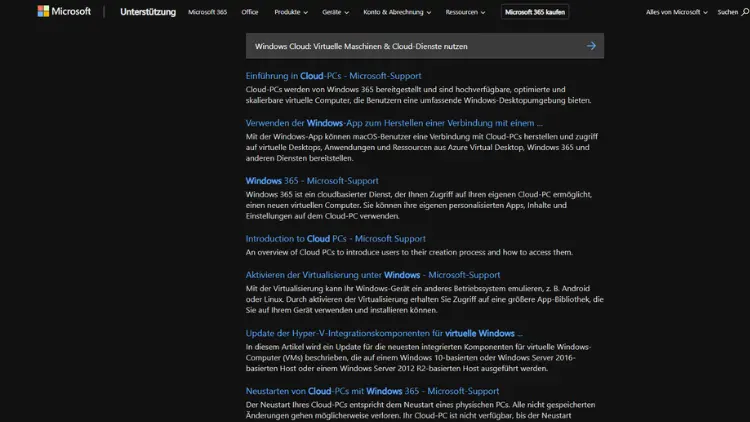Screen dimensions: 750x422
Task: Click the Microsoft 365 kaufen button
Action: pos(535,12)
